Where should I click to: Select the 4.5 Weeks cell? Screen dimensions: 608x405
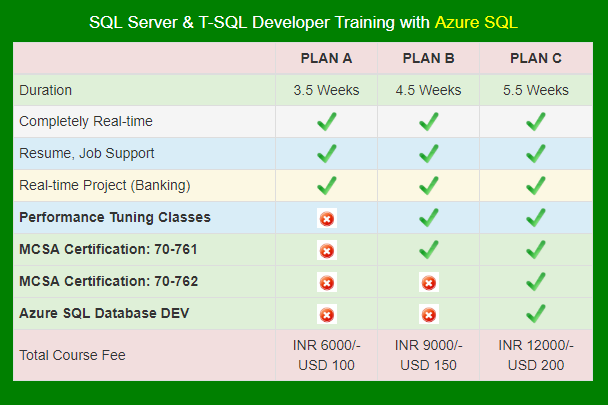point(428,90)
